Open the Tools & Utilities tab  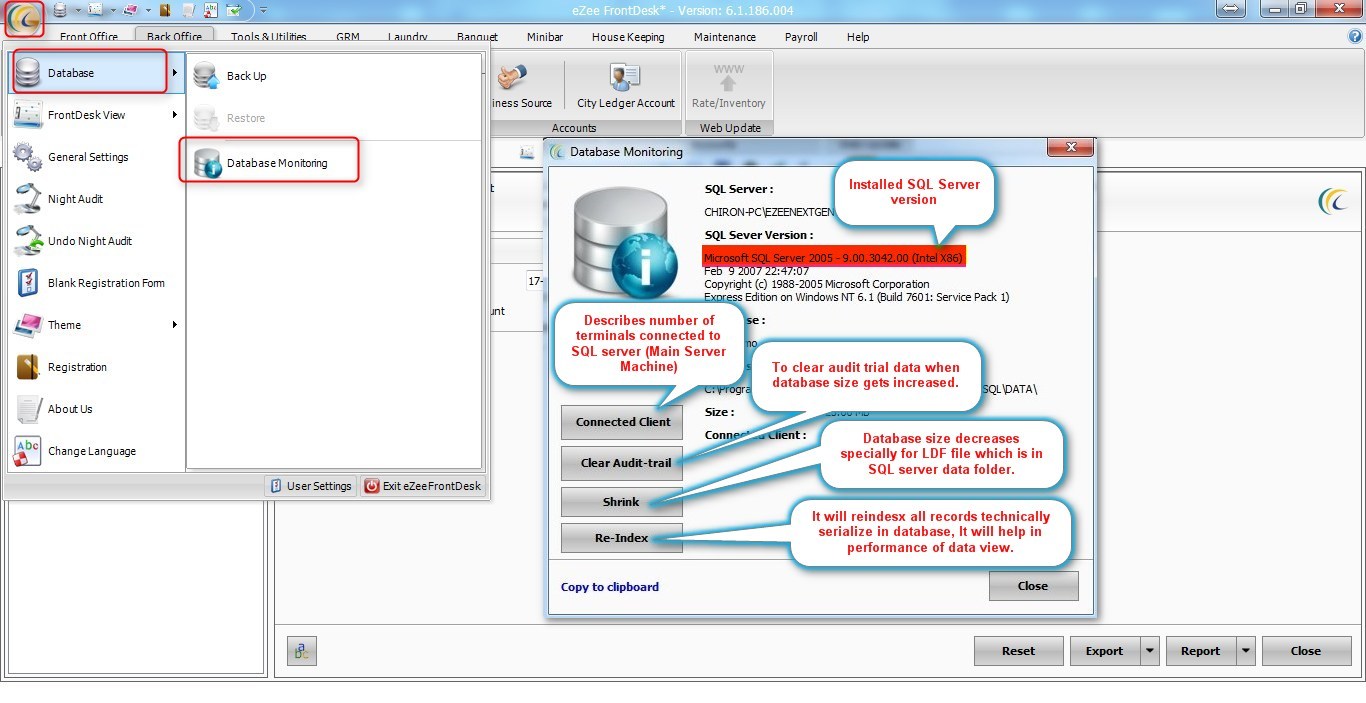click(269, 37)
